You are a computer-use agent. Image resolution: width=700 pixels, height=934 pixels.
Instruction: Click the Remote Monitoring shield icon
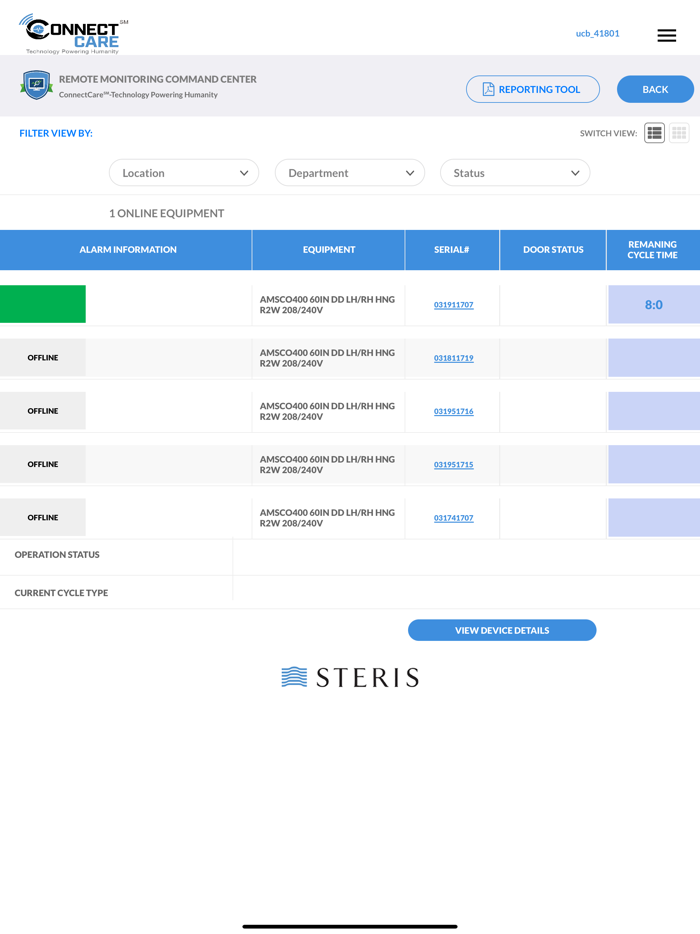tap(36, 85)
